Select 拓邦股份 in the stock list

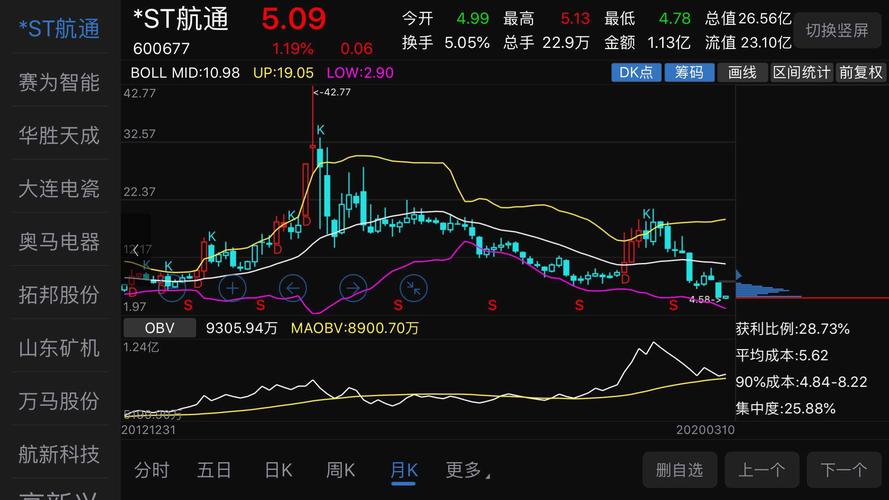point(59,295)
